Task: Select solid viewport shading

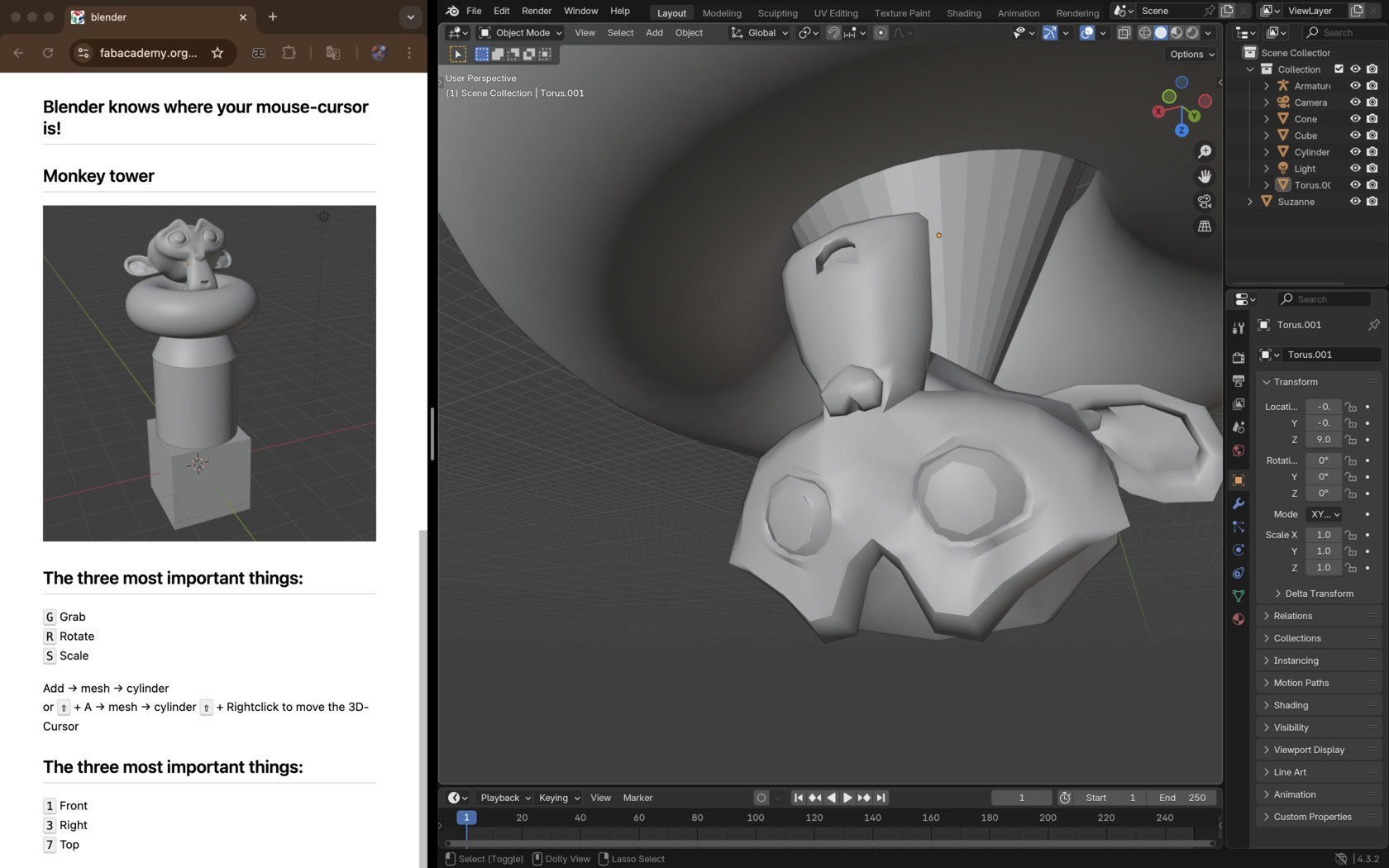Action: [x=1161, y=33]
